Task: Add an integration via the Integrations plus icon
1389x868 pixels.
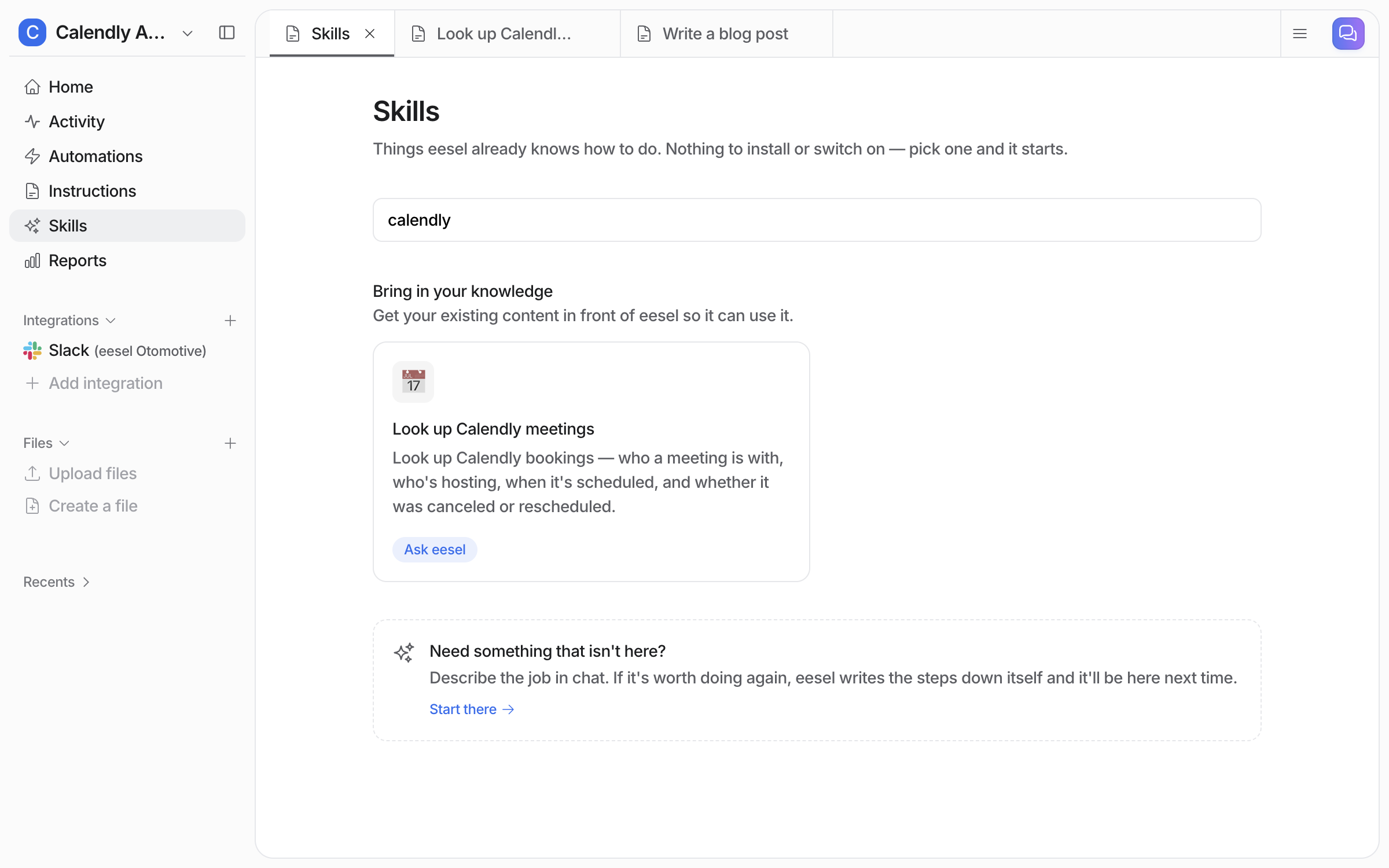Action: click(230, 321)
